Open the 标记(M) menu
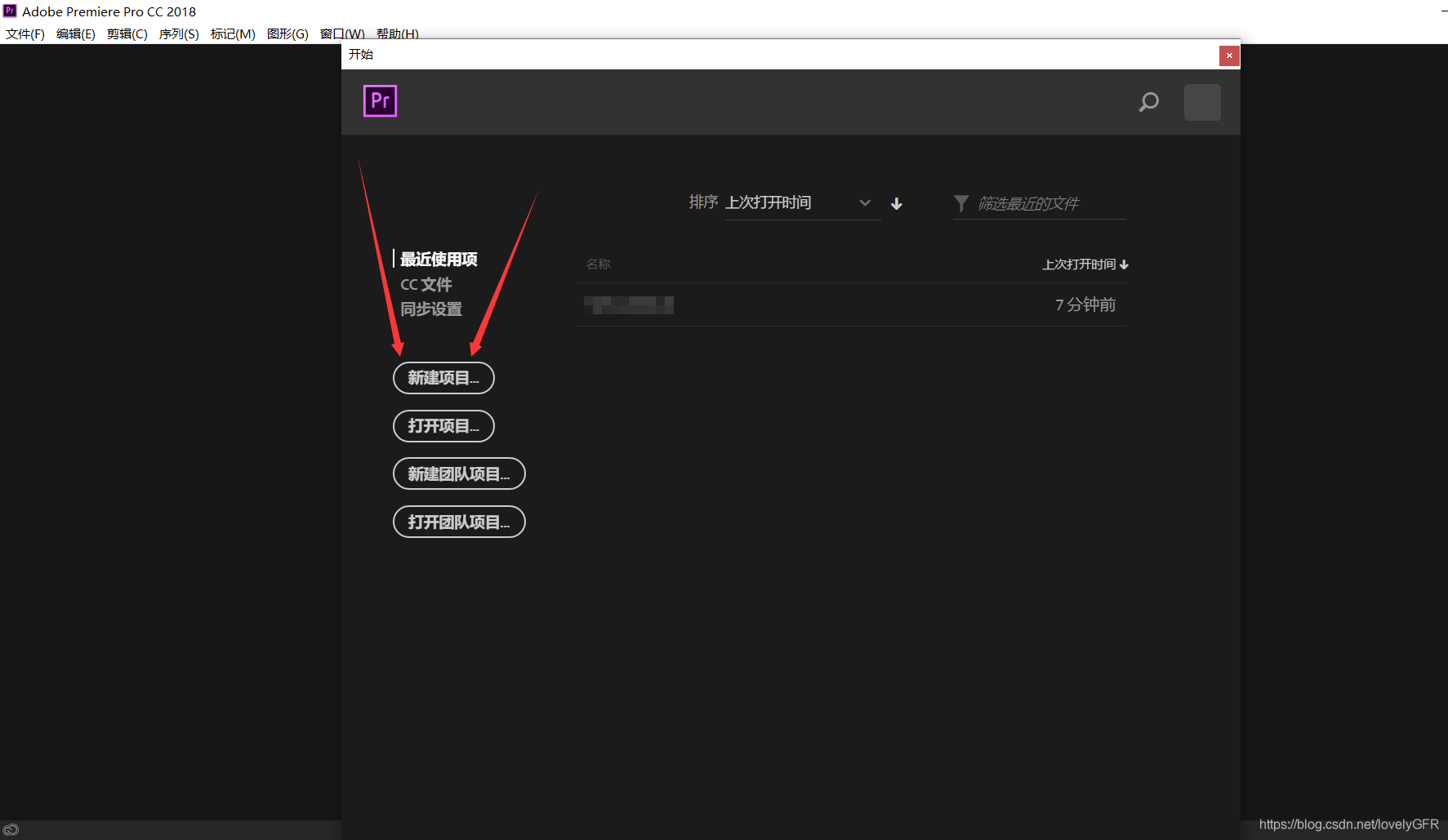Viewport: 1448px width, 840px height. [233, 33]
